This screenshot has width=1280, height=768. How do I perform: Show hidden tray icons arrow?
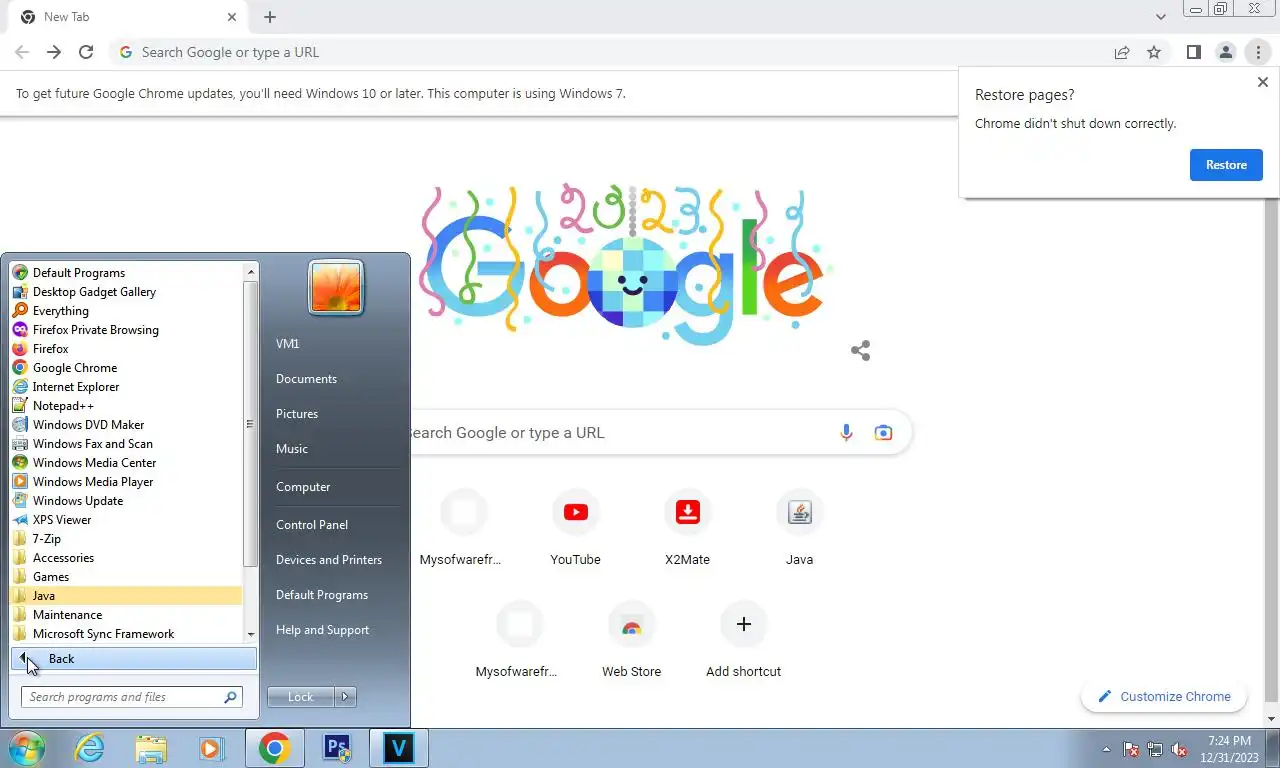1107,749
